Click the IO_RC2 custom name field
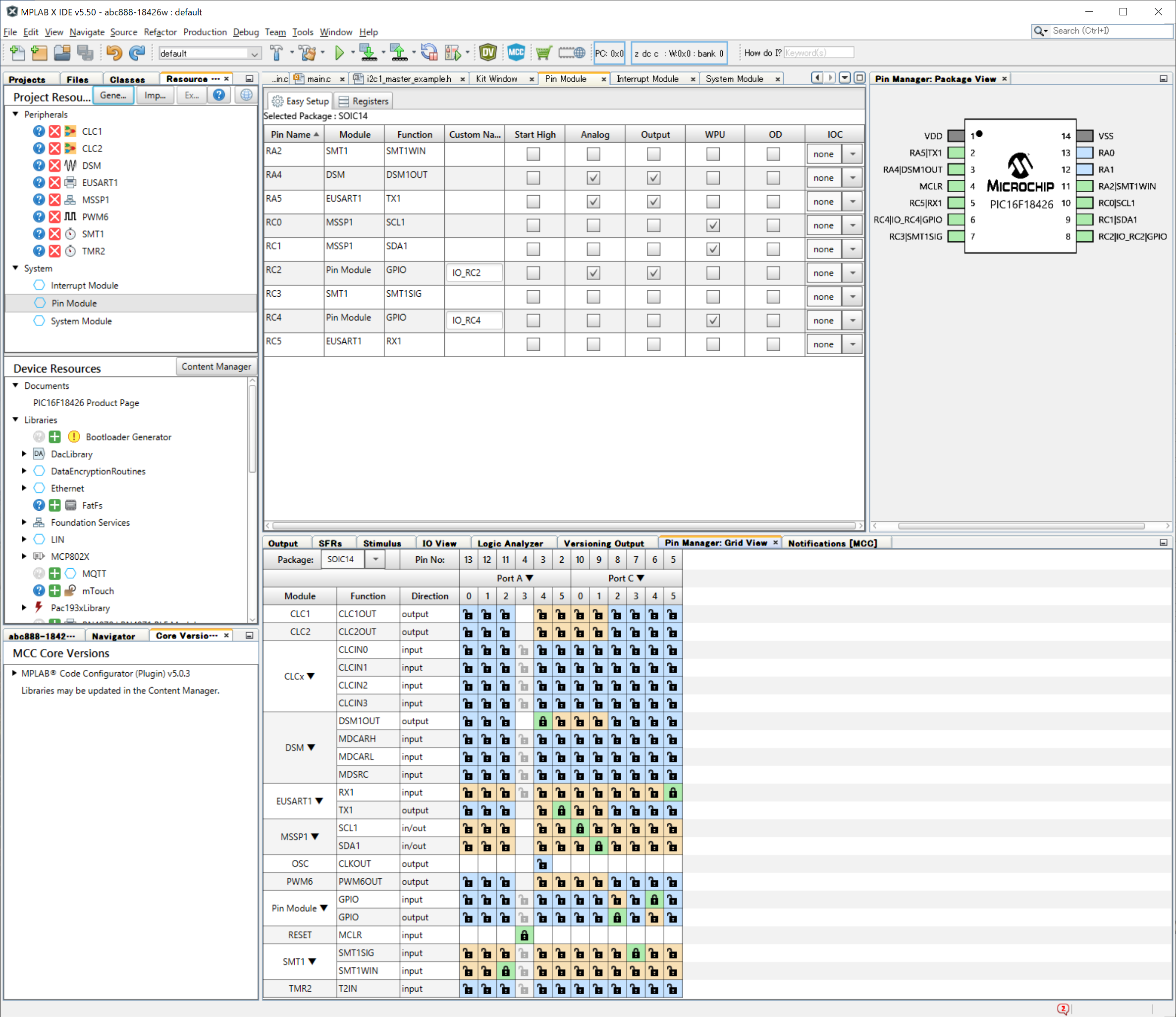The image size is (1176, 1017). (475, 273)
